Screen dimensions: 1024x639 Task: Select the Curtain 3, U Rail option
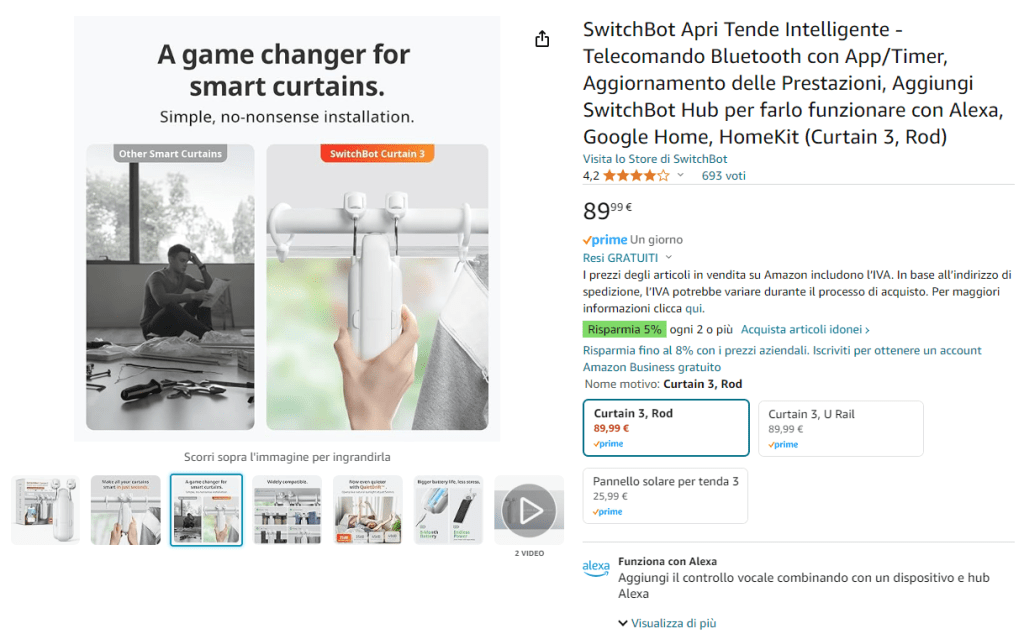click(840, 428)
